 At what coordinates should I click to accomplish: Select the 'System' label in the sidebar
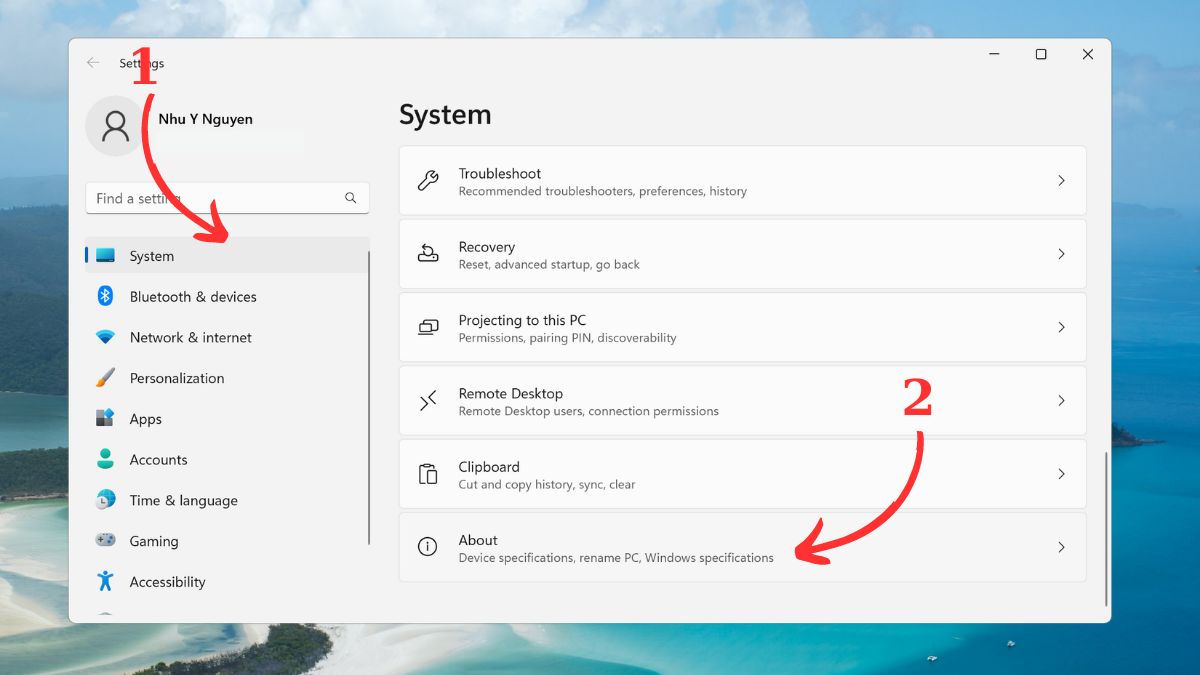click(152, 256)
